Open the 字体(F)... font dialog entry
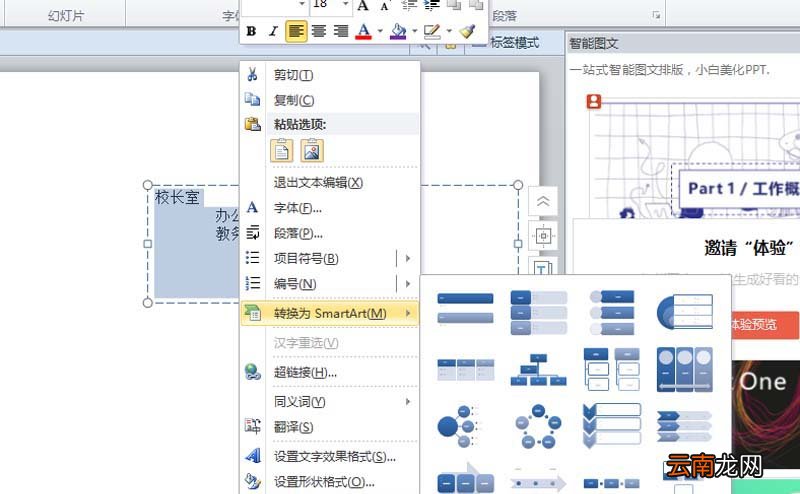This screenshot has width=800, height=494. click(329, 208)
